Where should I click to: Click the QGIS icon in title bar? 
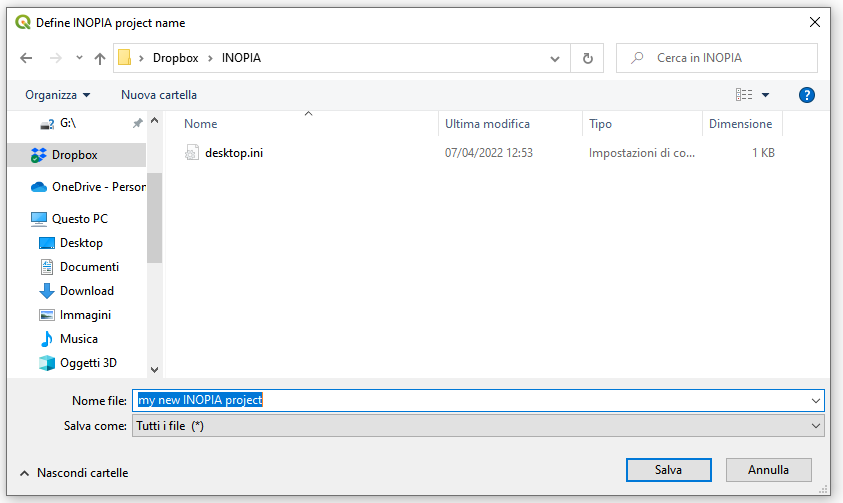(x=23, y=23)
